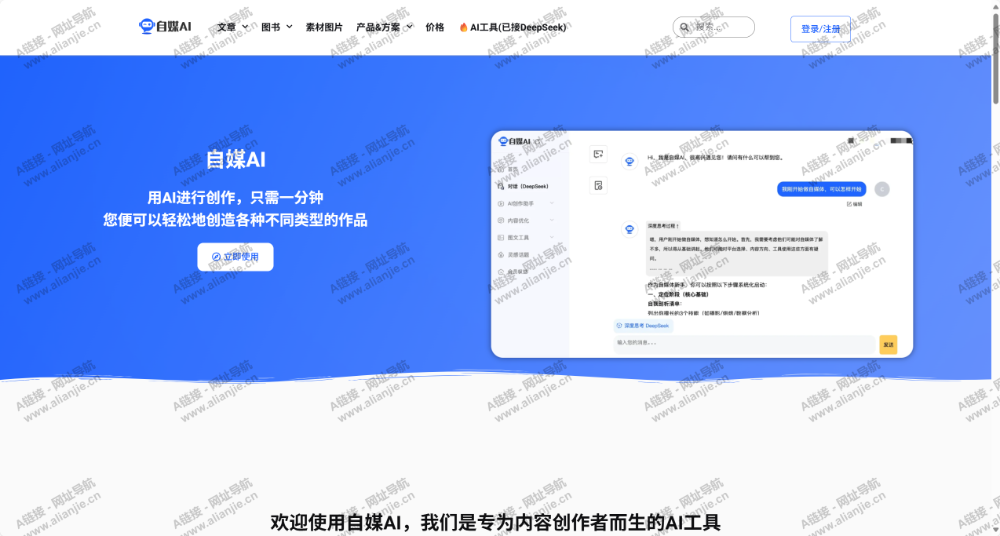Click the hero heading 自媒AI
This screenshot has width=1000, height=536.
tap(235, 160)
